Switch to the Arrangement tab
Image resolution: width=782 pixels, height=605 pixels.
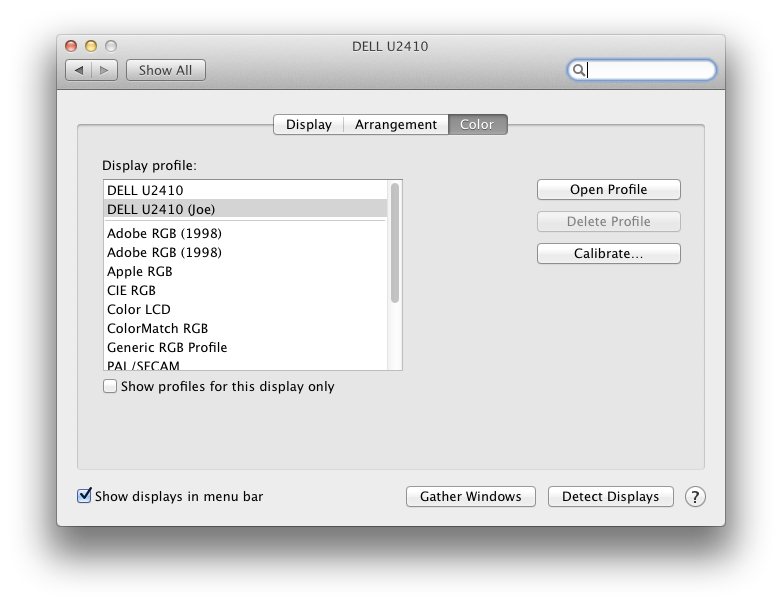396,124
